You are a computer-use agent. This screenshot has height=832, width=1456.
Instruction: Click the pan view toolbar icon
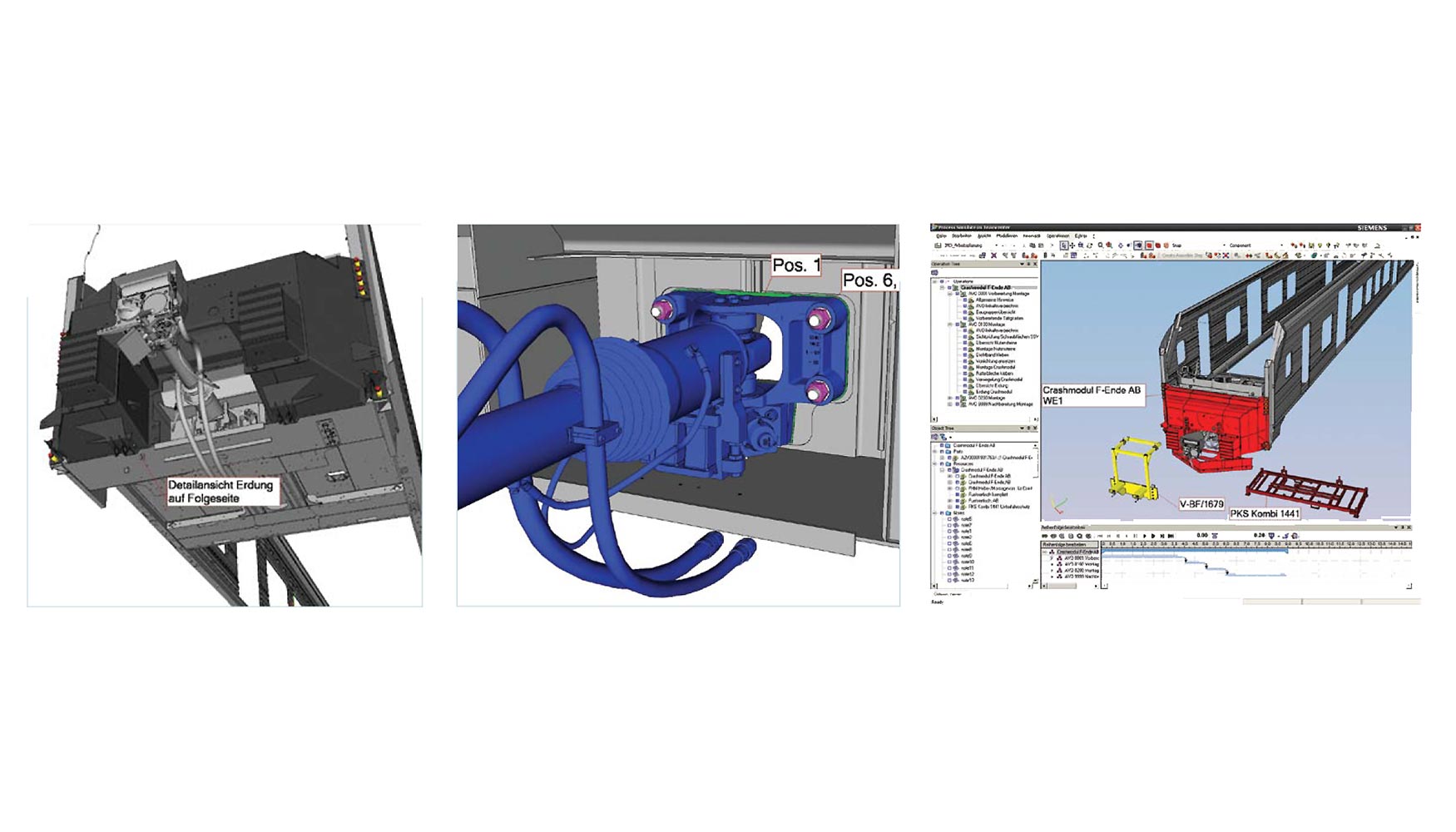pos(1072,245)
